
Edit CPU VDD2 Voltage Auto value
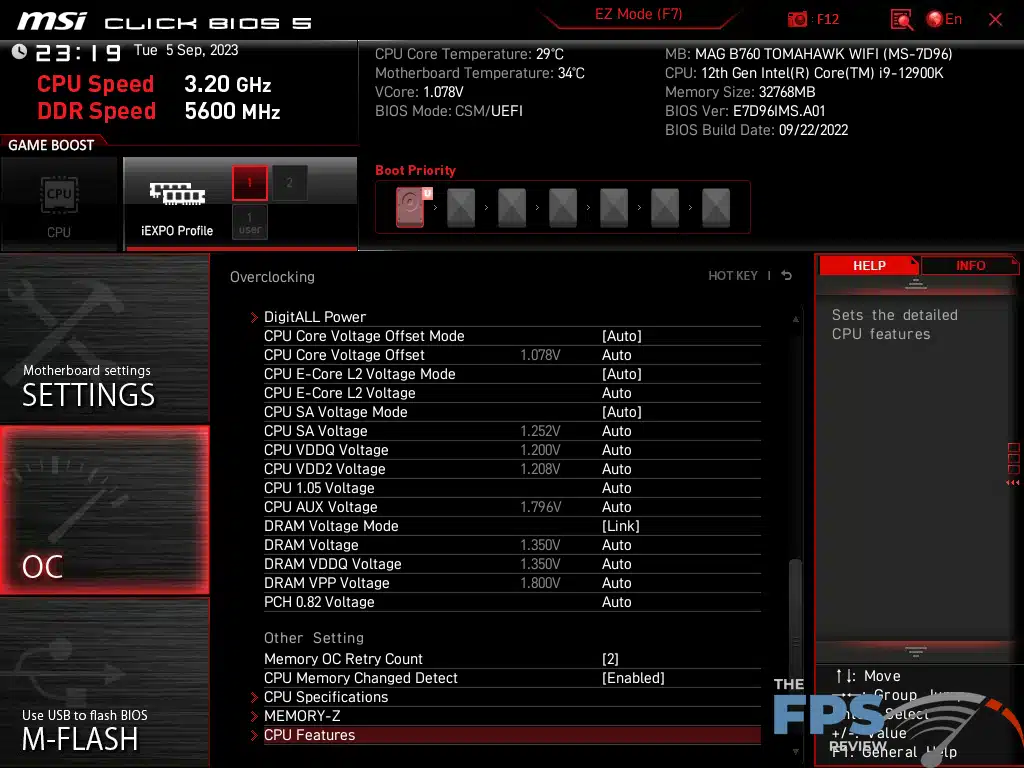[x=616, y=468]
